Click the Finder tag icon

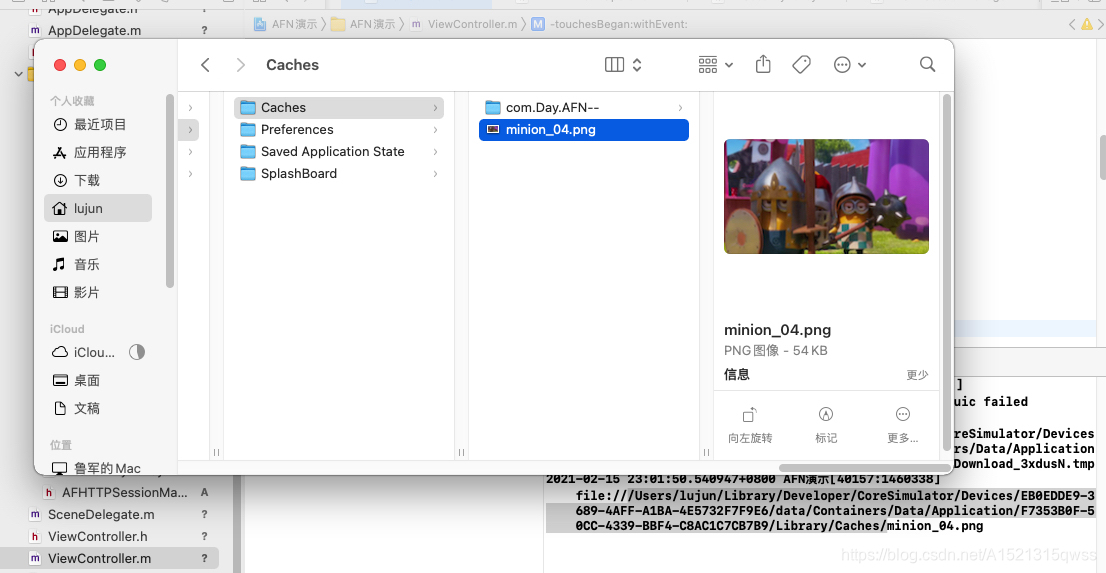pyautogui.click(x=801, y=65)
